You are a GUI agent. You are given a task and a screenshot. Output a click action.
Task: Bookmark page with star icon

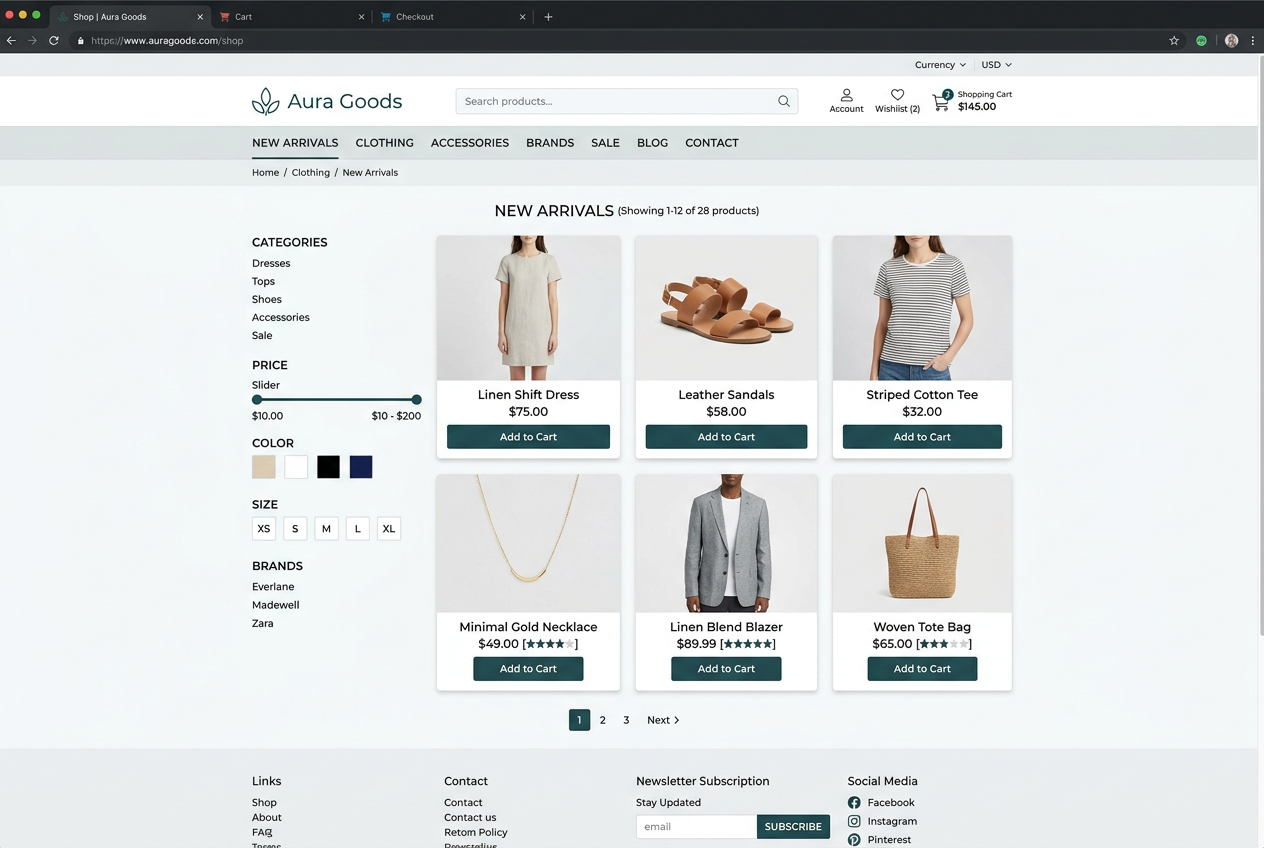[x=1174, y=41]
